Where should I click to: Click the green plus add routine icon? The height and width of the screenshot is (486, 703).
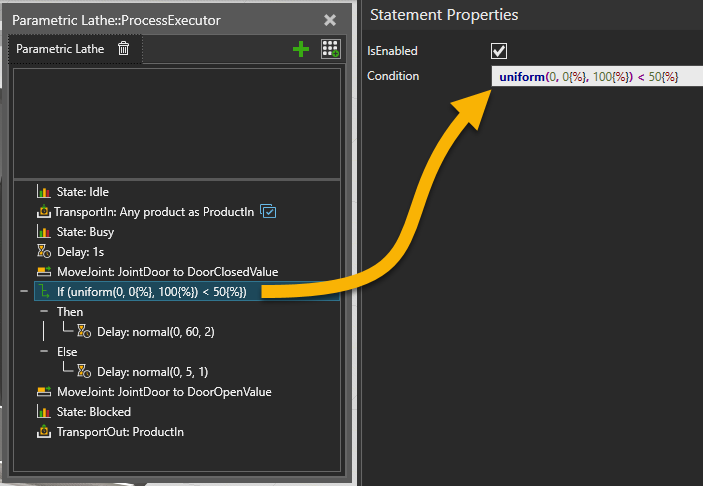301,49
